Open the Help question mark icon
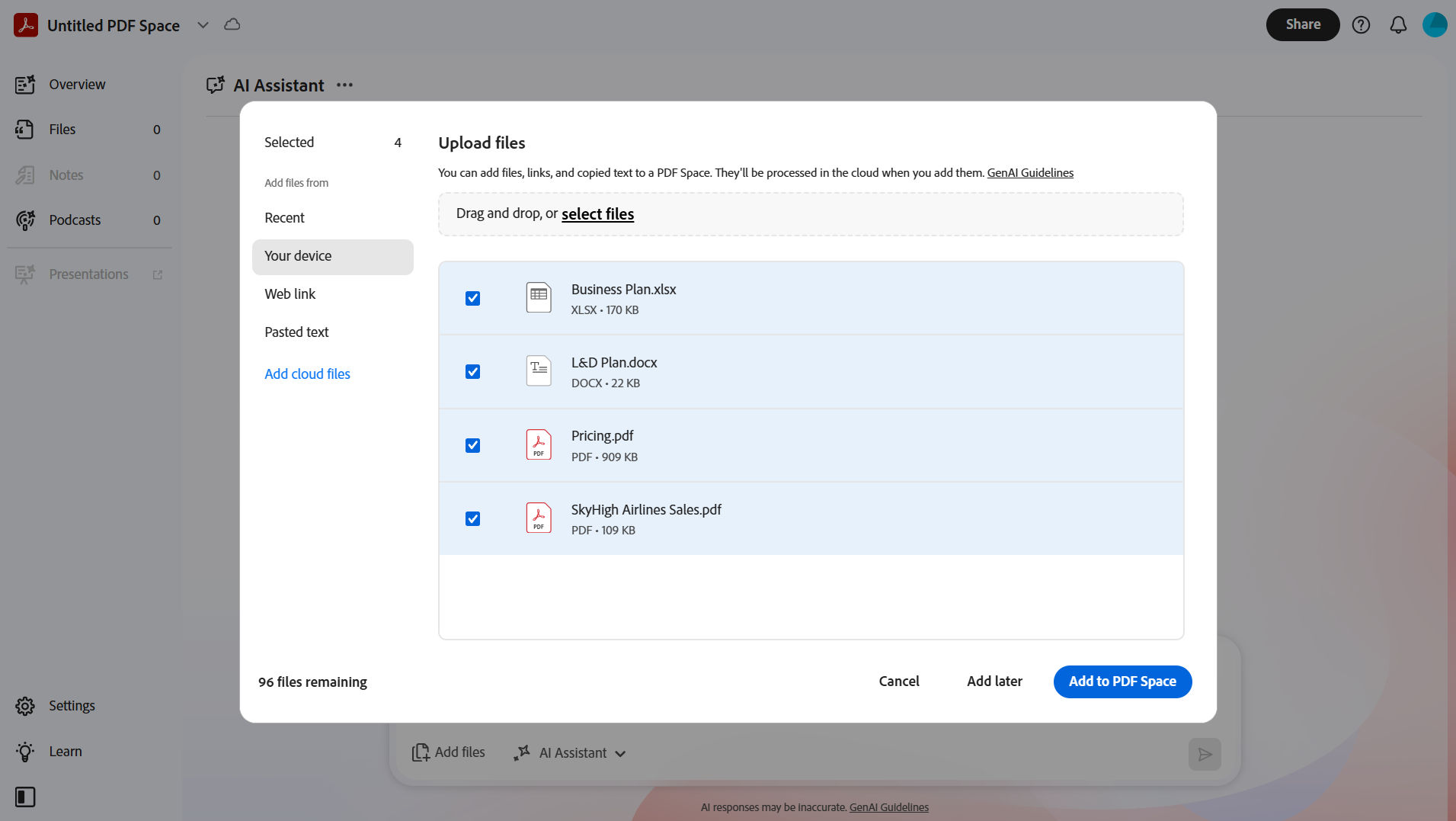The image size is (1456, 821). [x=1361, y=25]
